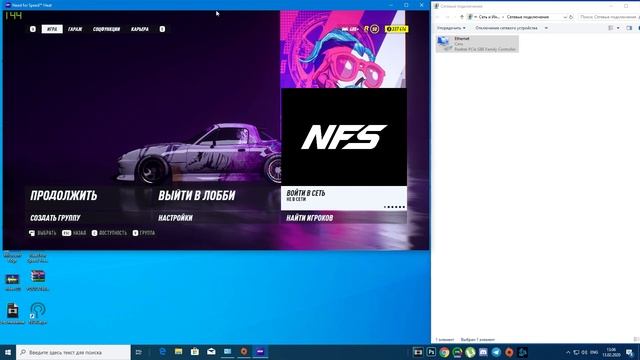Open НАСТРОЙКИ in the game menu
The image size is (640, 360).
pyautogui.click(x=175, y=218)
